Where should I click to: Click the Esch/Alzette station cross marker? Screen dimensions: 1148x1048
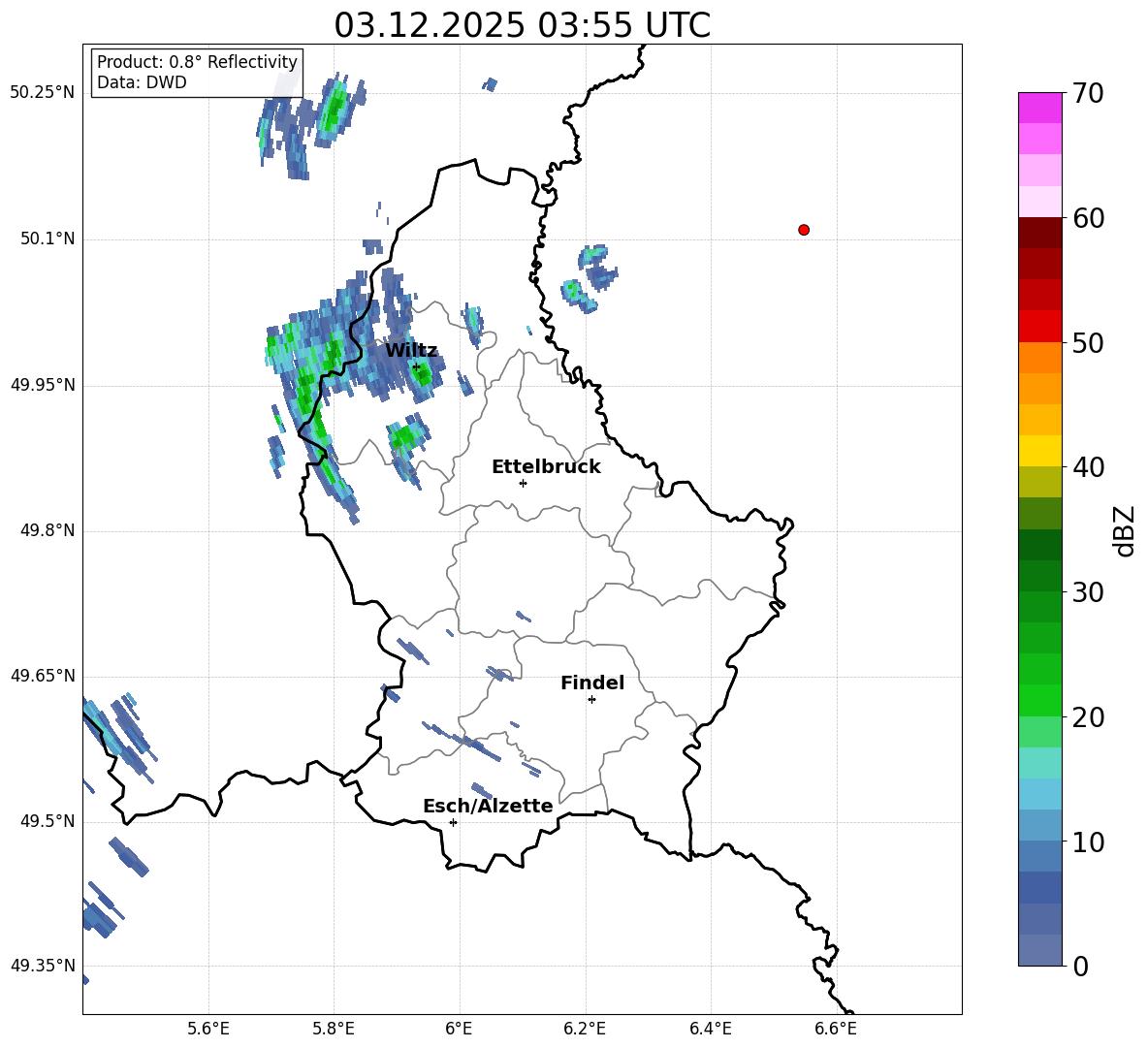453,822
